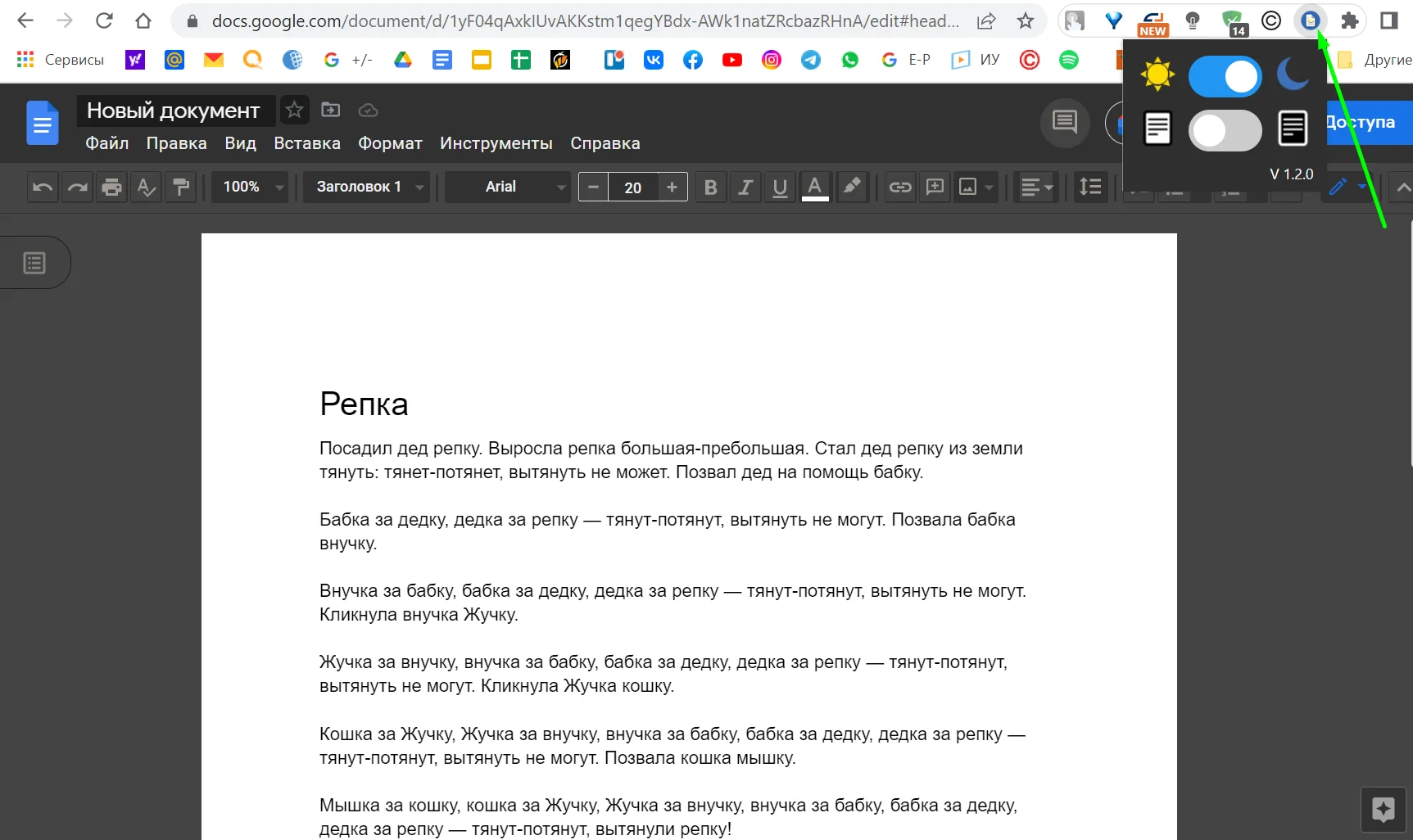Decrease font size with minus button

coord(594,187)
